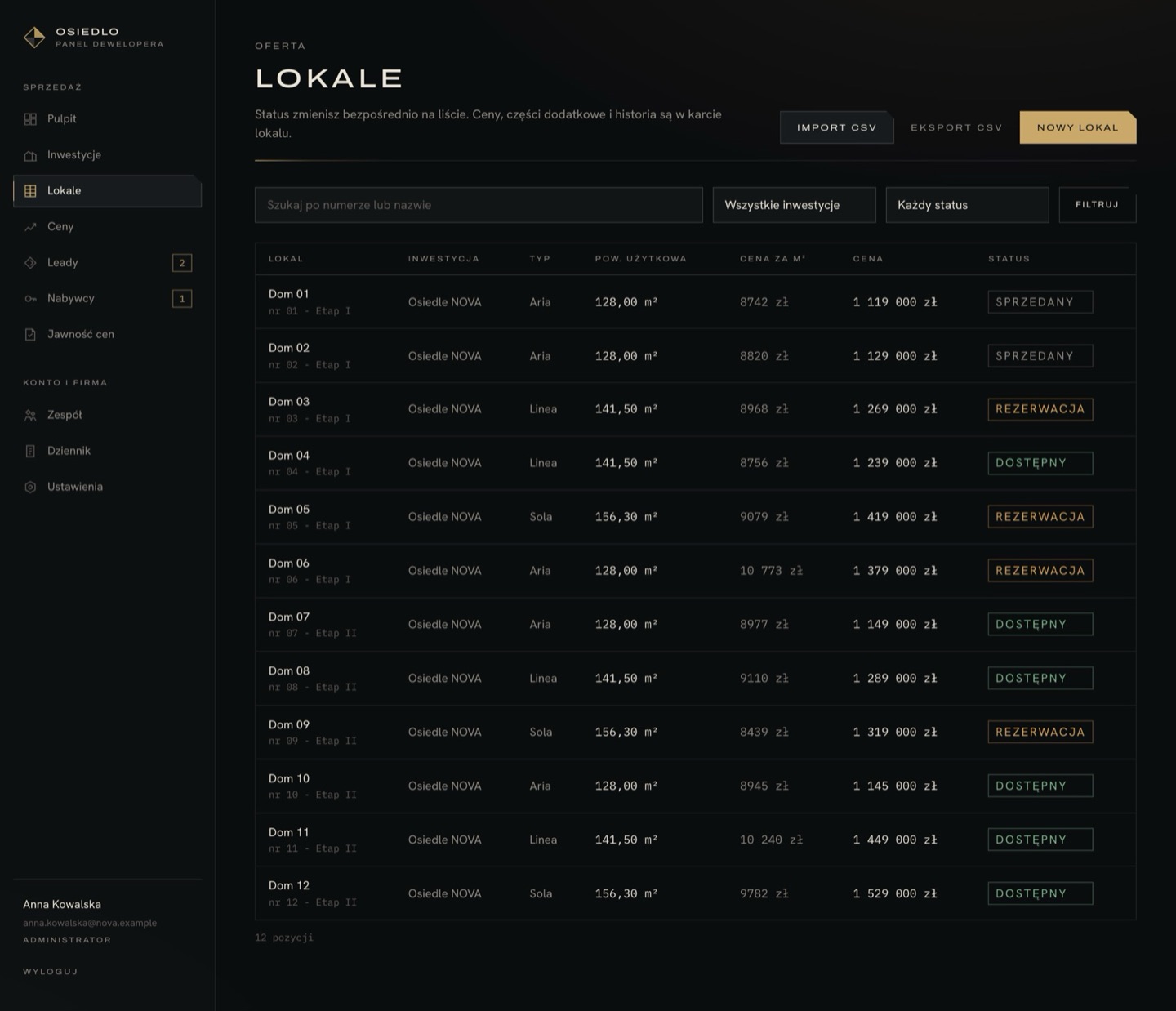Change status REZERWACJA for Dom 03
The image size is (1176, 1011).
(1040, 409)
